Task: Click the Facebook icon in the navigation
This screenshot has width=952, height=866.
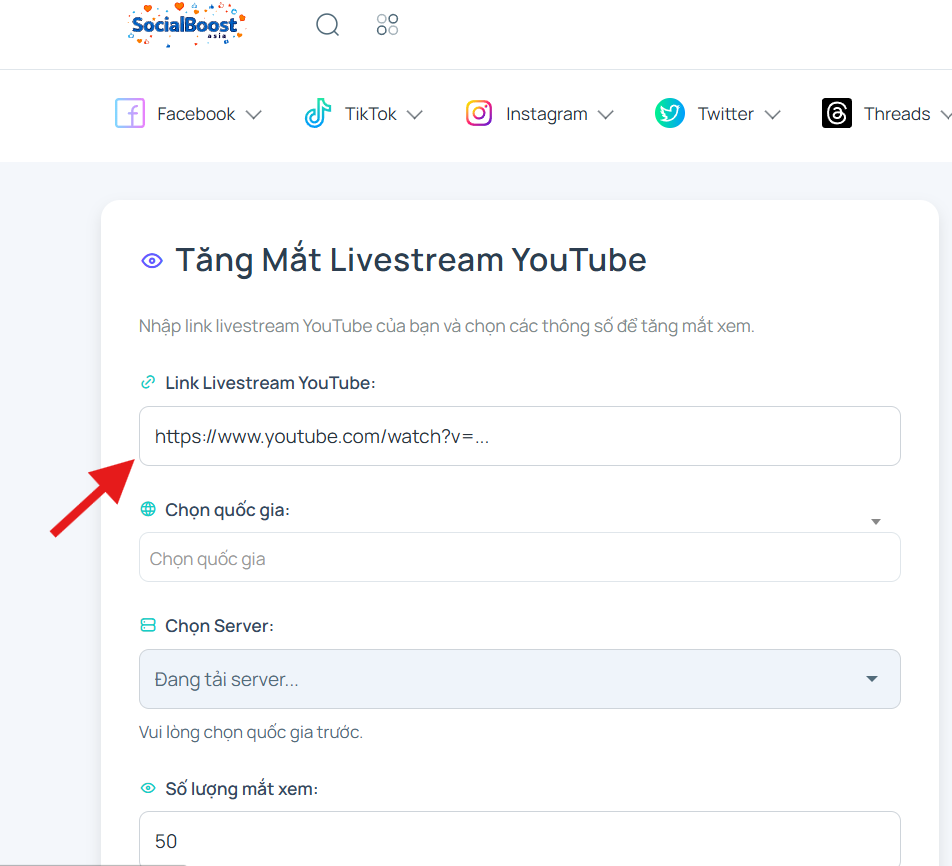Action: [130, 114]
